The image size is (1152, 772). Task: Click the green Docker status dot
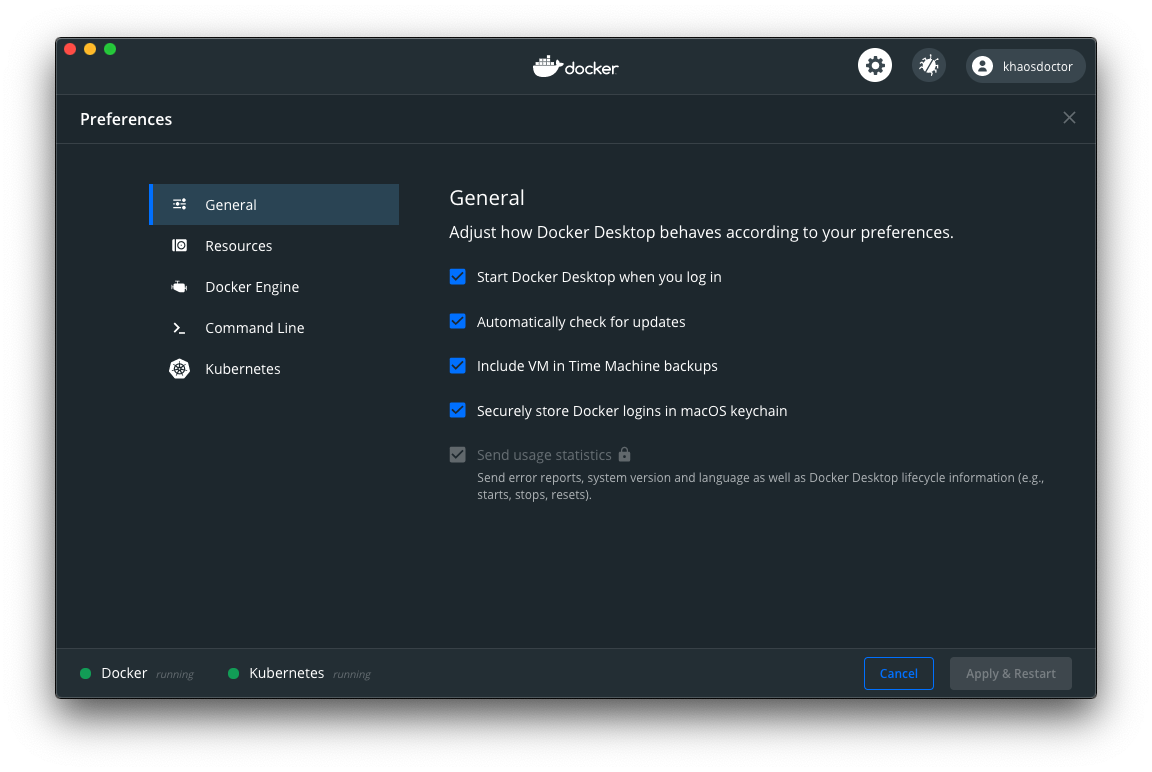85,674
